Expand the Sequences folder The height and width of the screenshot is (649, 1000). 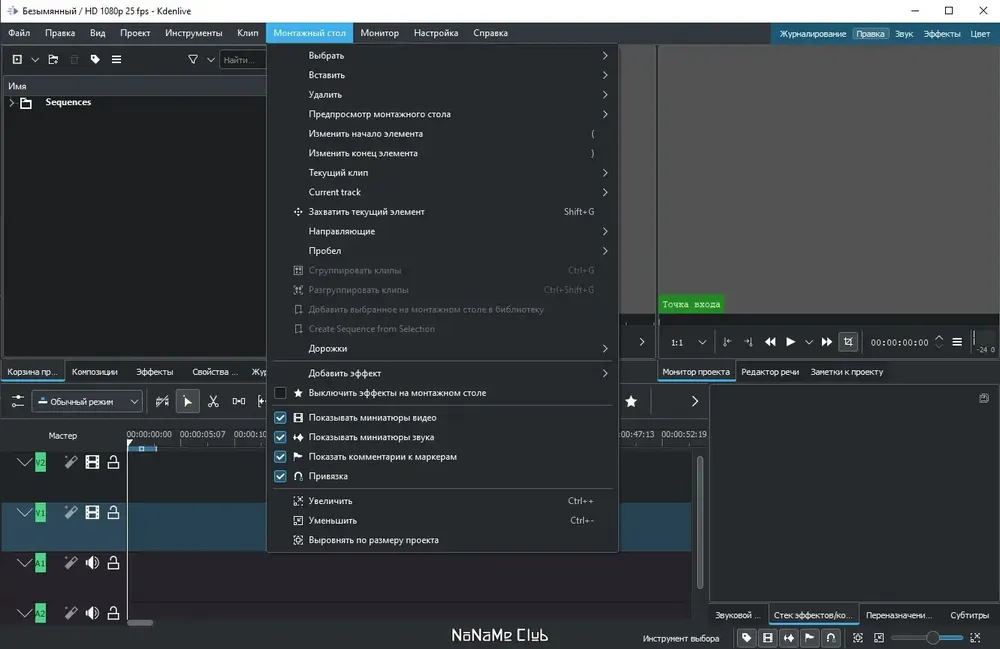(11, 102)
